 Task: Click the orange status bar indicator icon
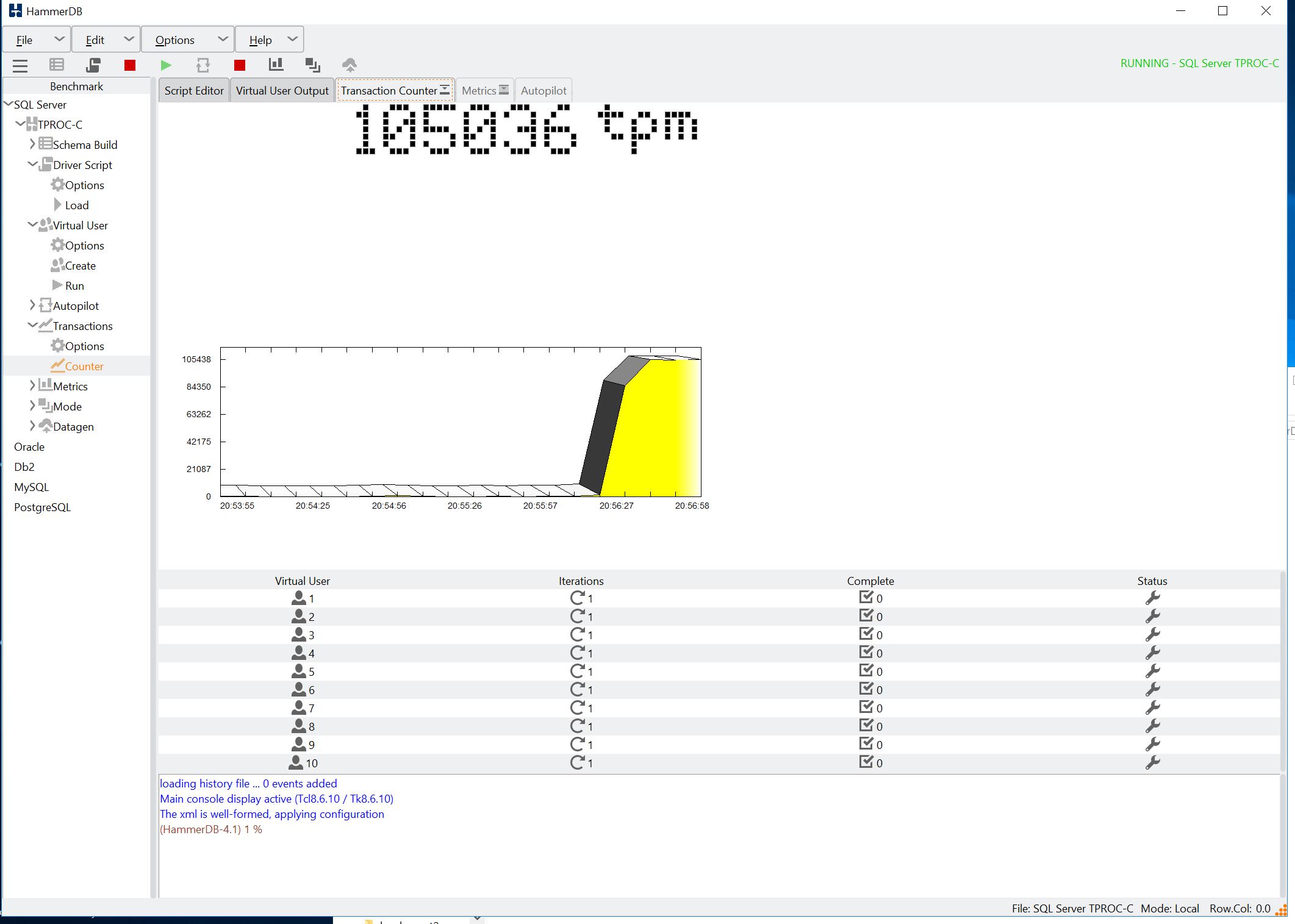pyautogui.click(x=1281, y=909)
